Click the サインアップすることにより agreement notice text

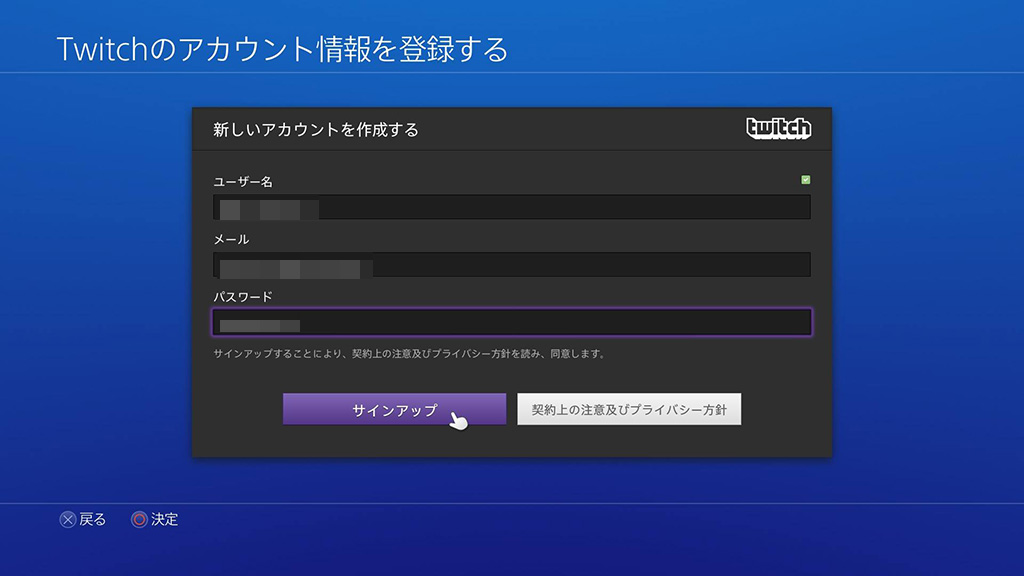(x=410, y=354)
